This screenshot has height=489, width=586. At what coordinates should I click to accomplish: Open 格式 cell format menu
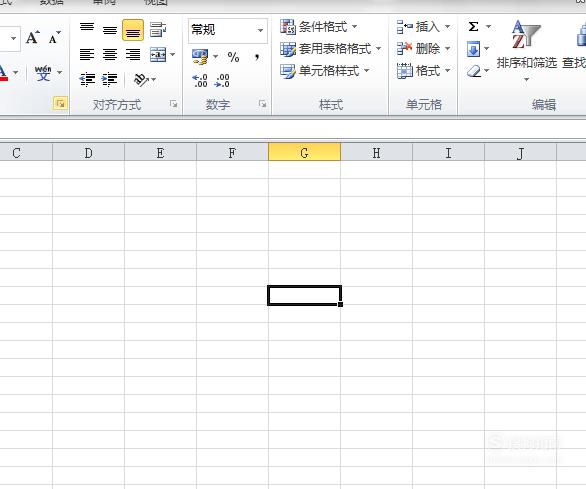point(424,71)
